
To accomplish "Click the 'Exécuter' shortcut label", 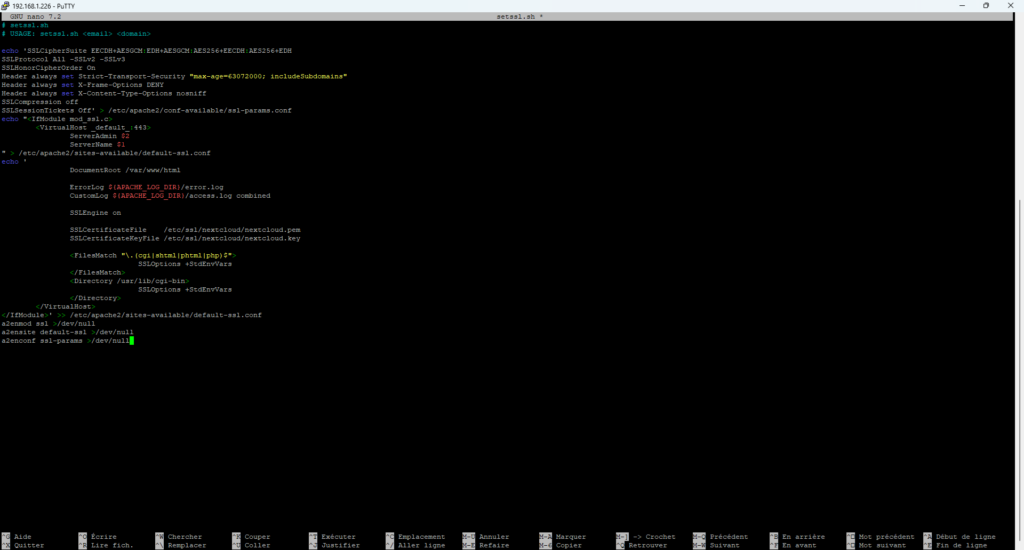I will [x=338, y=537].
